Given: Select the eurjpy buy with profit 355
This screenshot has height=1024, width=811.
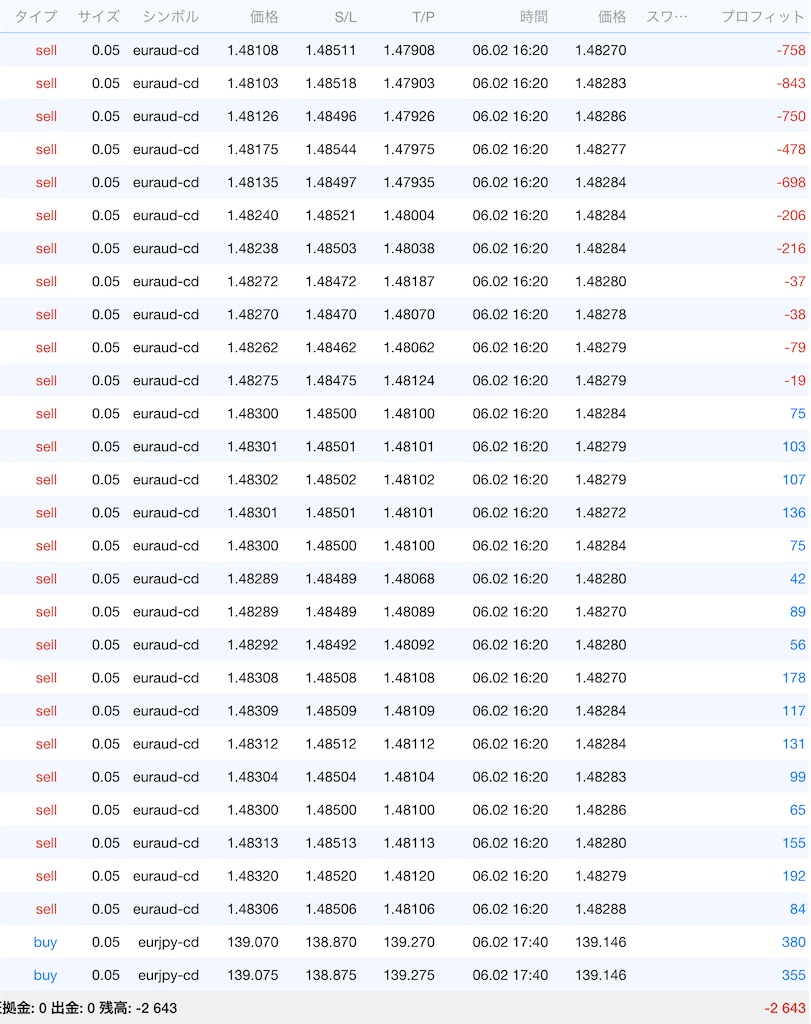Looking at the screenshot, I should point(405,975).
